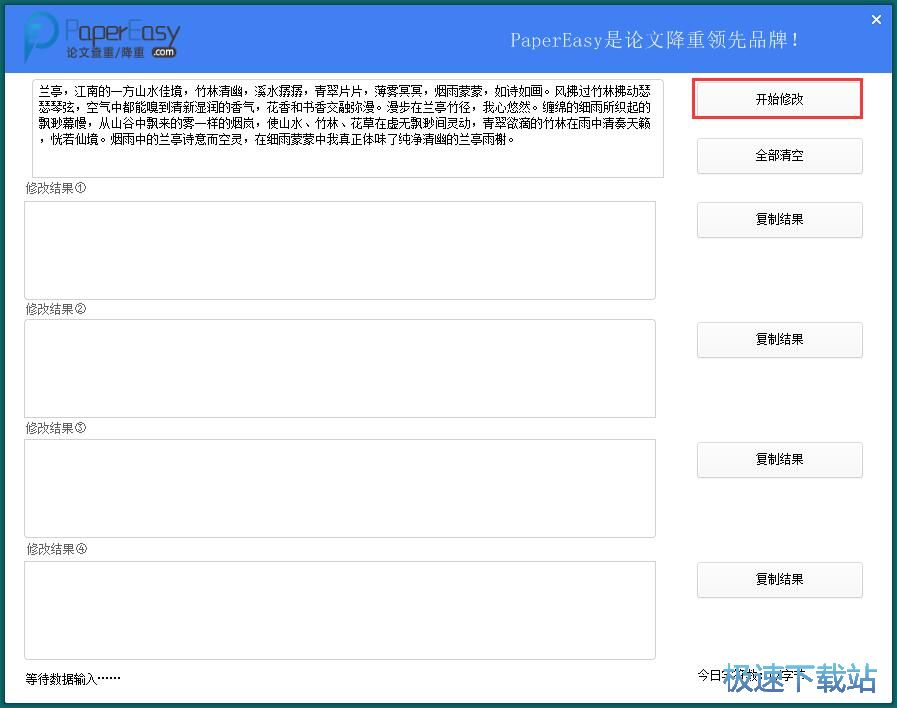Click the 修改结果① label

tap(54, 187)
